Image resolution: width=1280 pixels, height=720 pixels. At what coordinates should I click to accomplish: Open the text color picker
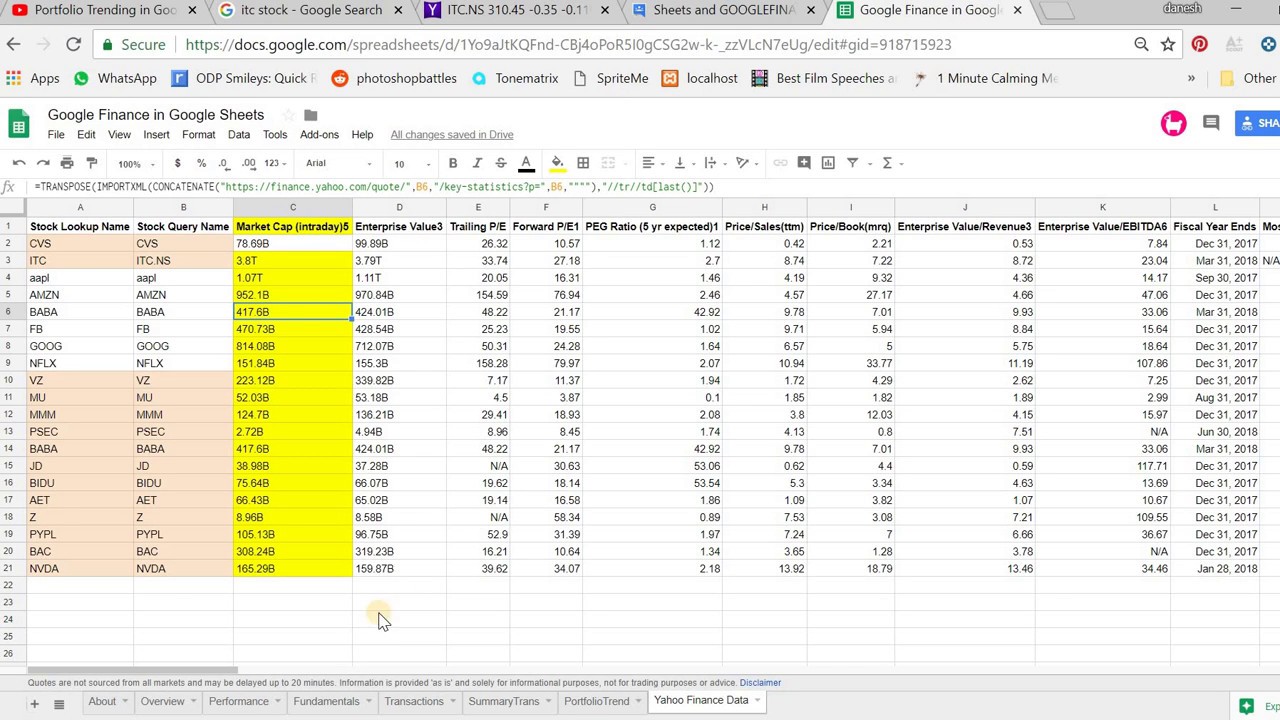point(526,163)
